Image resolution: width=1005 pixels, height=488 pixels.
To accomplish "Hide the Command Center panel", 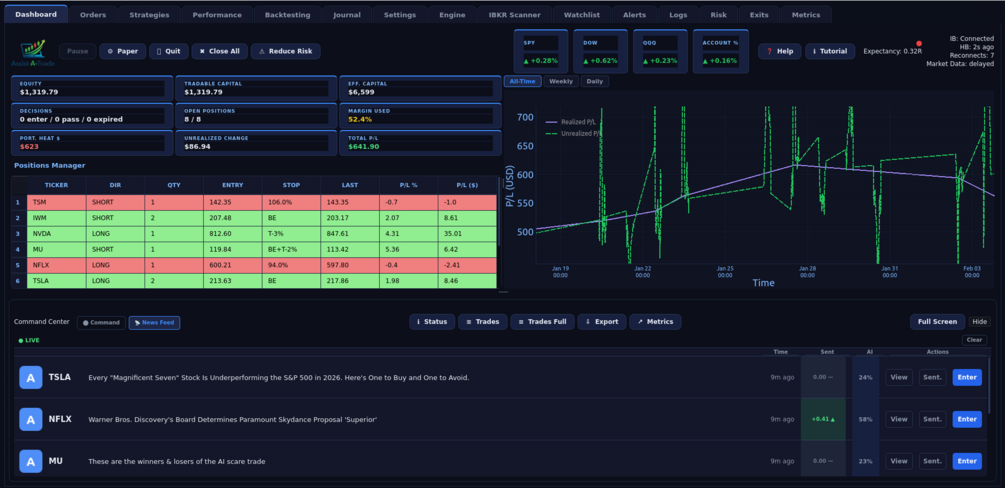I will [979, 322].
